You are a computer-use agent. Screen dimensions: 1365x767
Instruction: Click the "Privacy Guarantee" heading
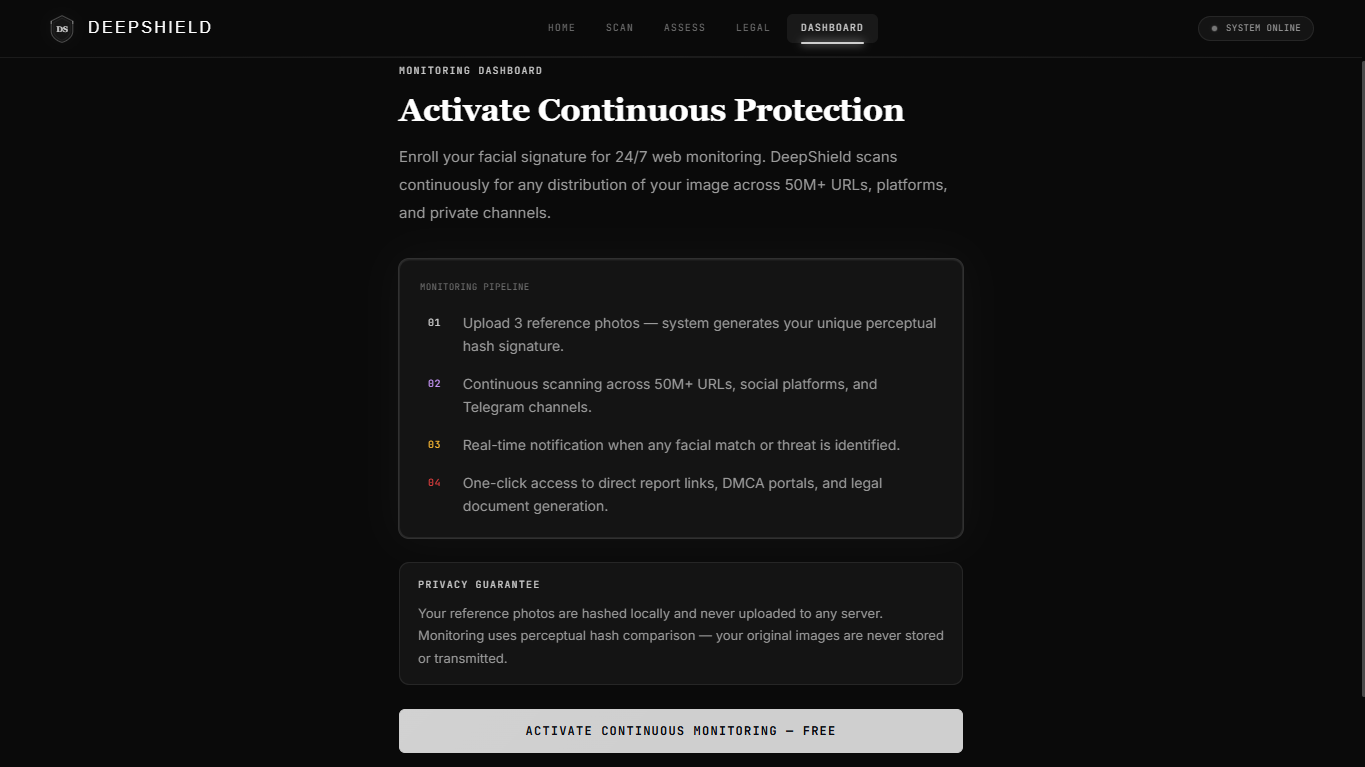[x=479, y=585]
